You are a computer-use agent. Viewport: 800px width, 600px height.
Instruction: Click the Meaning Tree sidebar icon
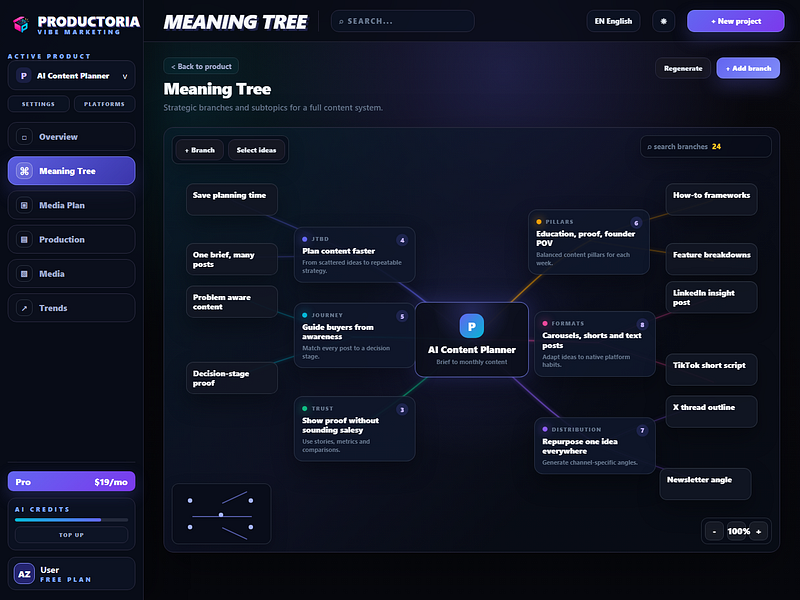coord(24,171)
